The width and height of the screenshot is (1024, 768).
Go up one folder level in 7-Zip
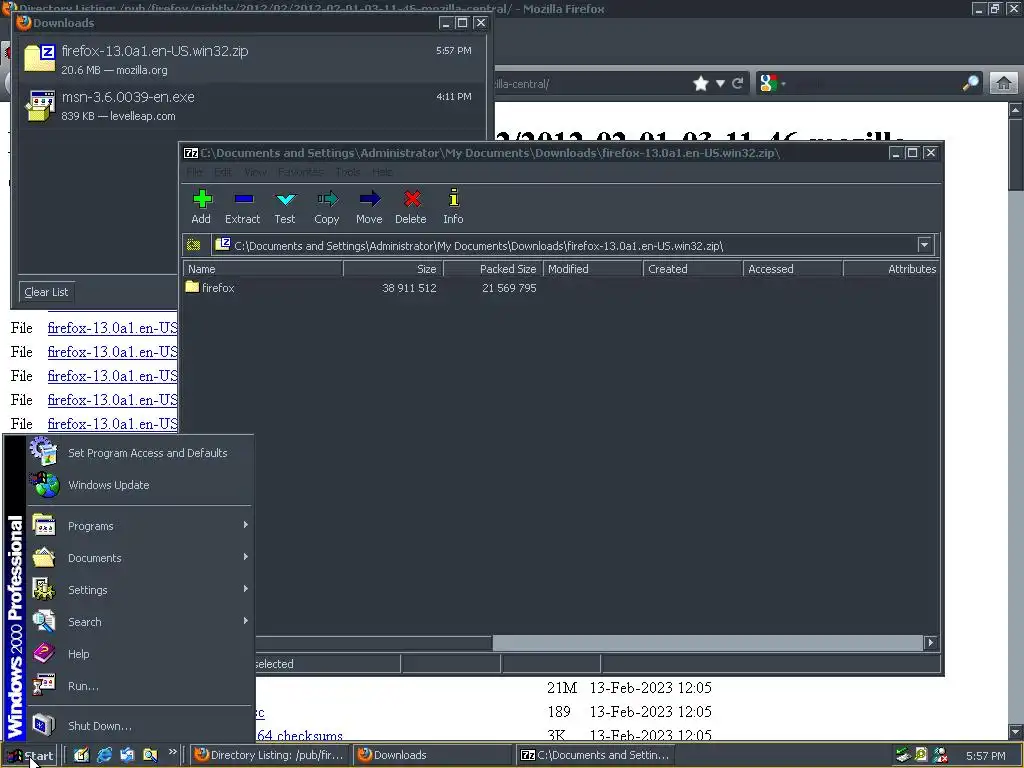coord(193,245)
